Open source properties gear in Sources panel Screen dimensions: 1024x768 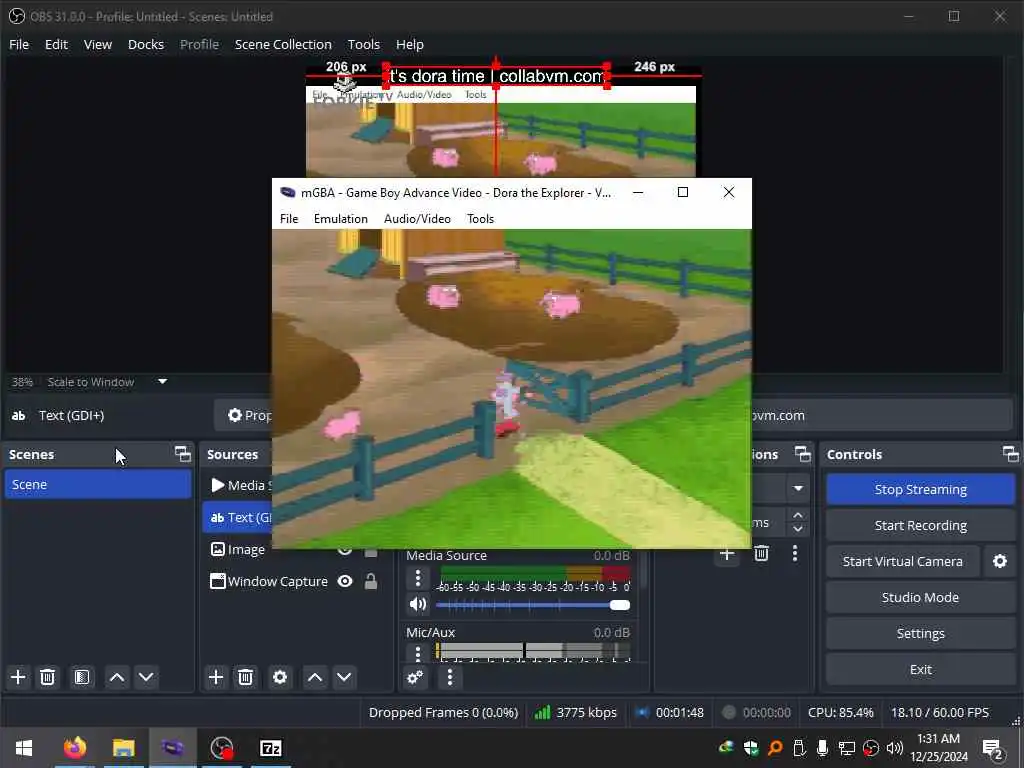(280, 677)
